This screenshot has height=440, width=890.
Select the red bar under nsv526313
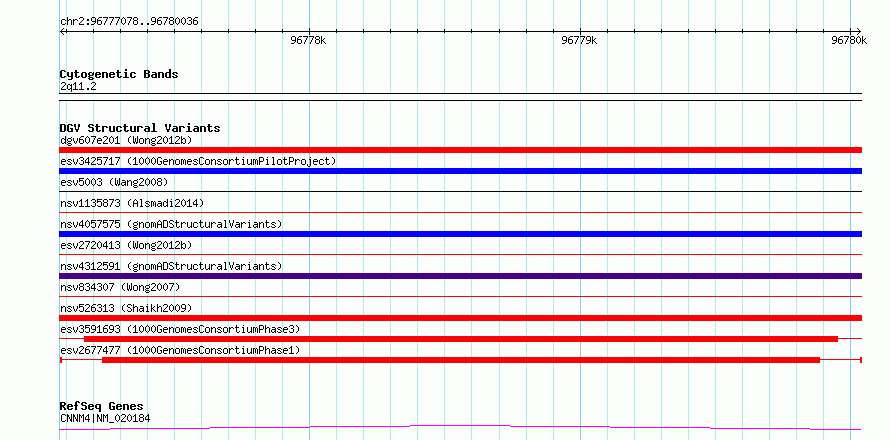(x=460, y=318)
